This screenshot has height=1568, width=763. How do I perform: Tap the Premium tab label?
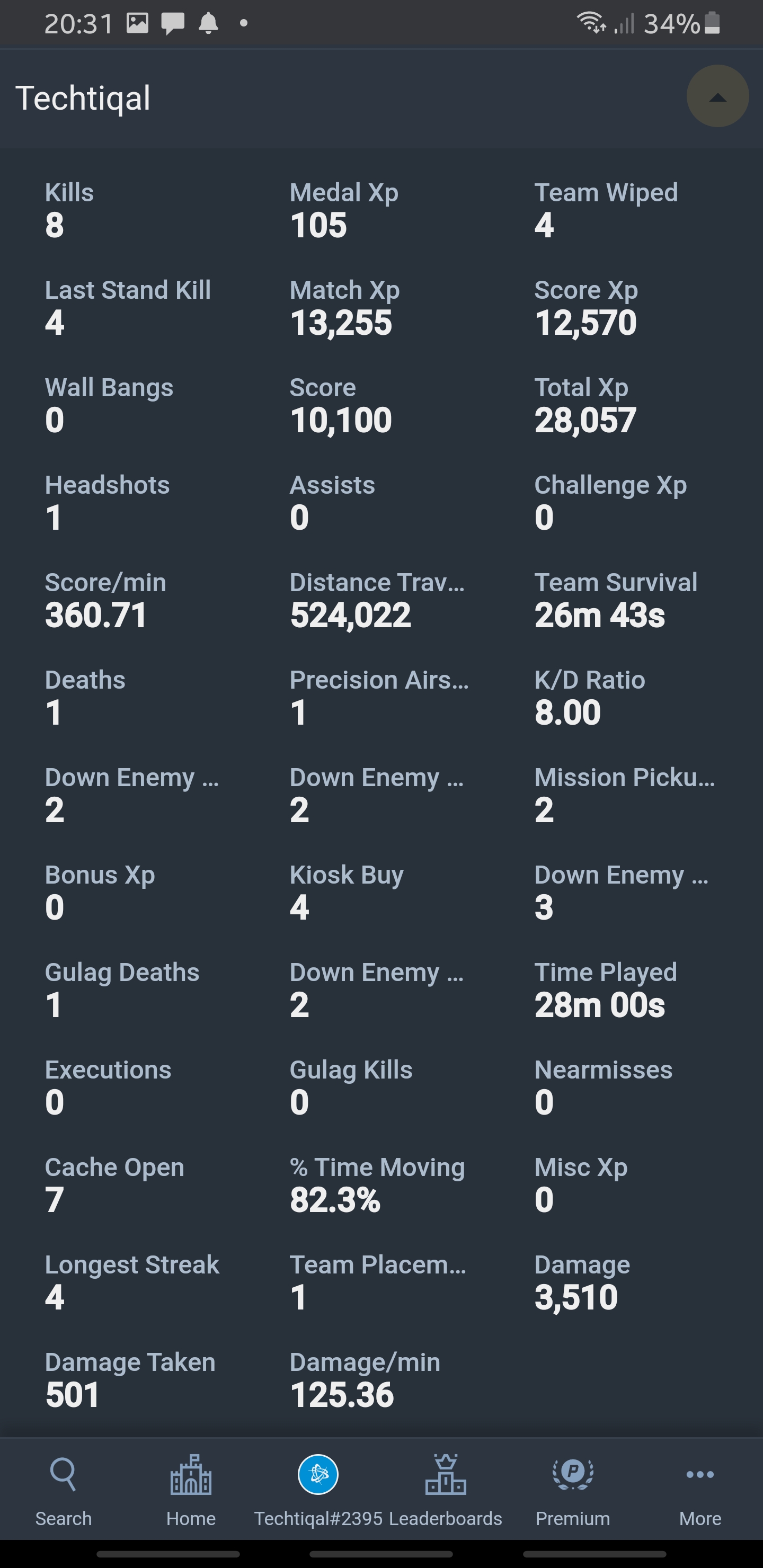[x=572, y=1519]
